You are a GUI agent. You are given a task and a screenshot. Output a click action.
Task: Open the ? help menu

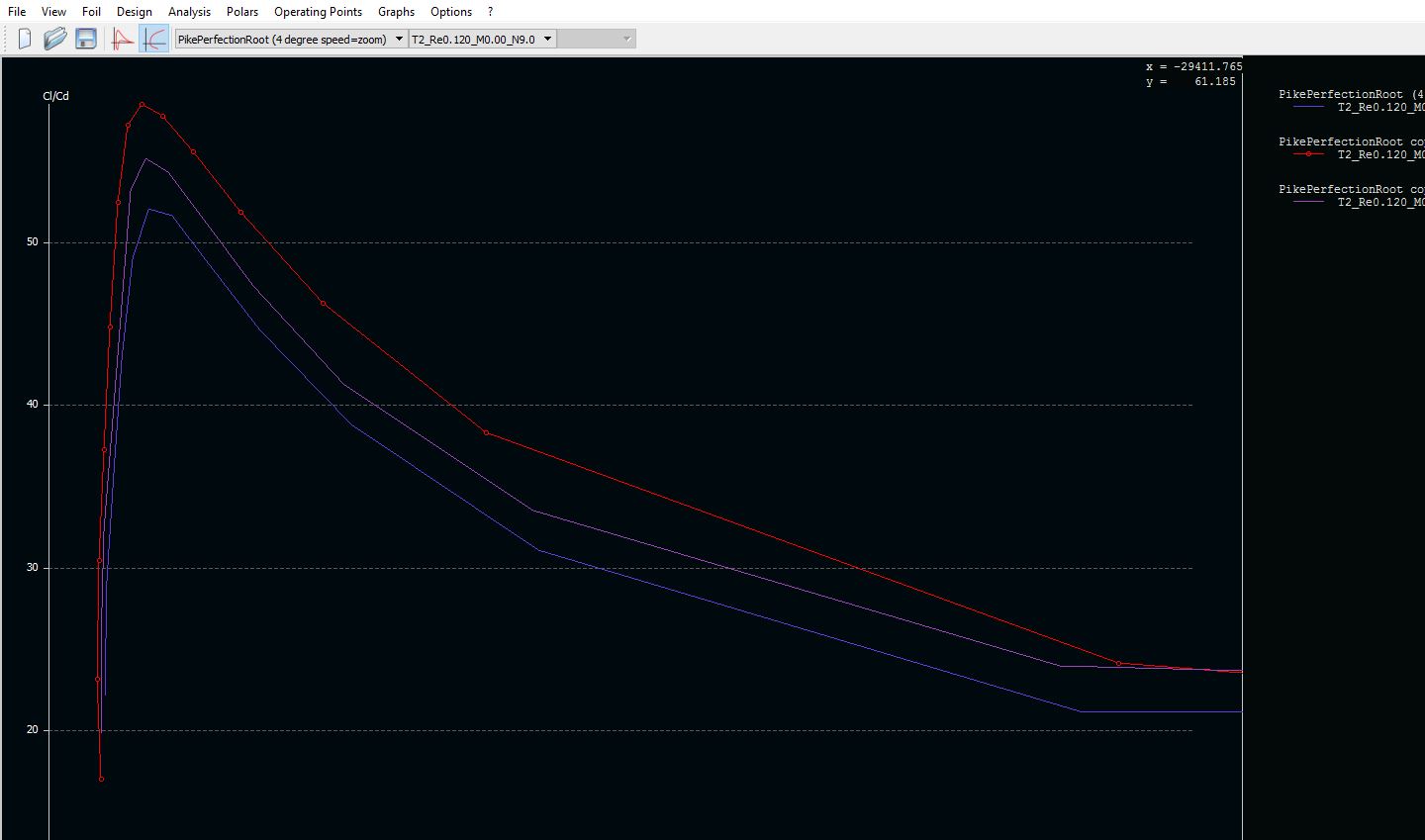click(490, 12)
